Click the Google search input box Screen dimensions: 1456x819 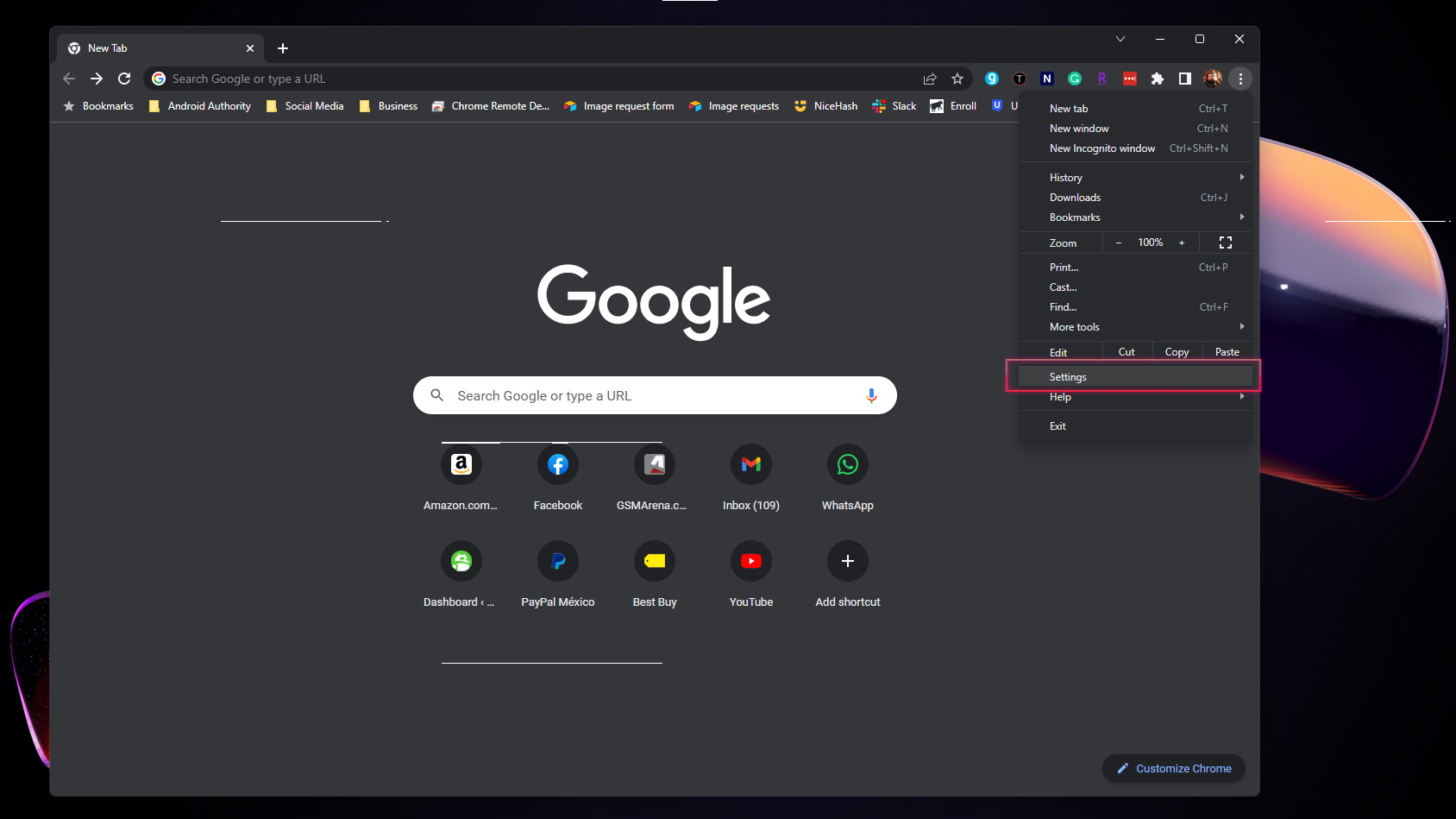pos(647,395)
